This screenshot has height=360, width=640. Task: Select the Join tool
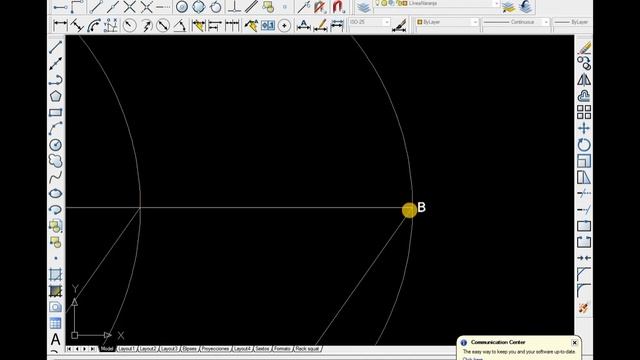coord(584,258)
